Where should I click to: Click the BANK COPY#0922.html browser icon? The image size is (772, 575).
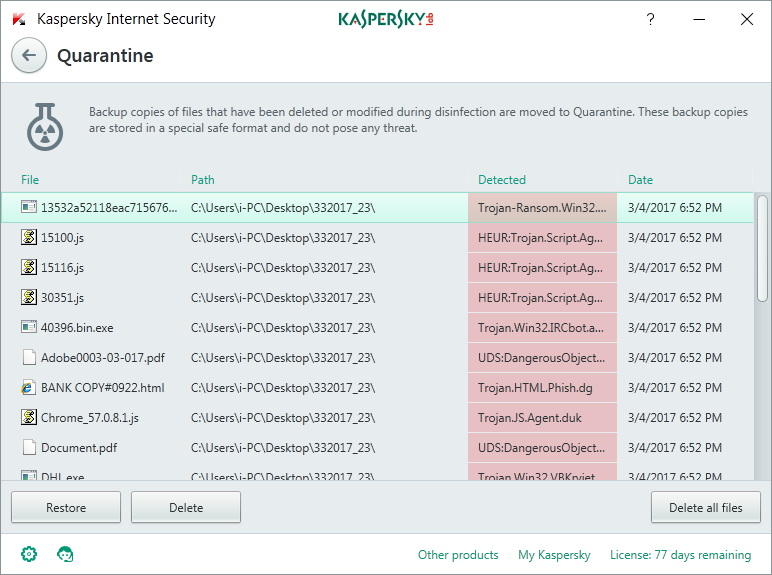coord(29,387)
